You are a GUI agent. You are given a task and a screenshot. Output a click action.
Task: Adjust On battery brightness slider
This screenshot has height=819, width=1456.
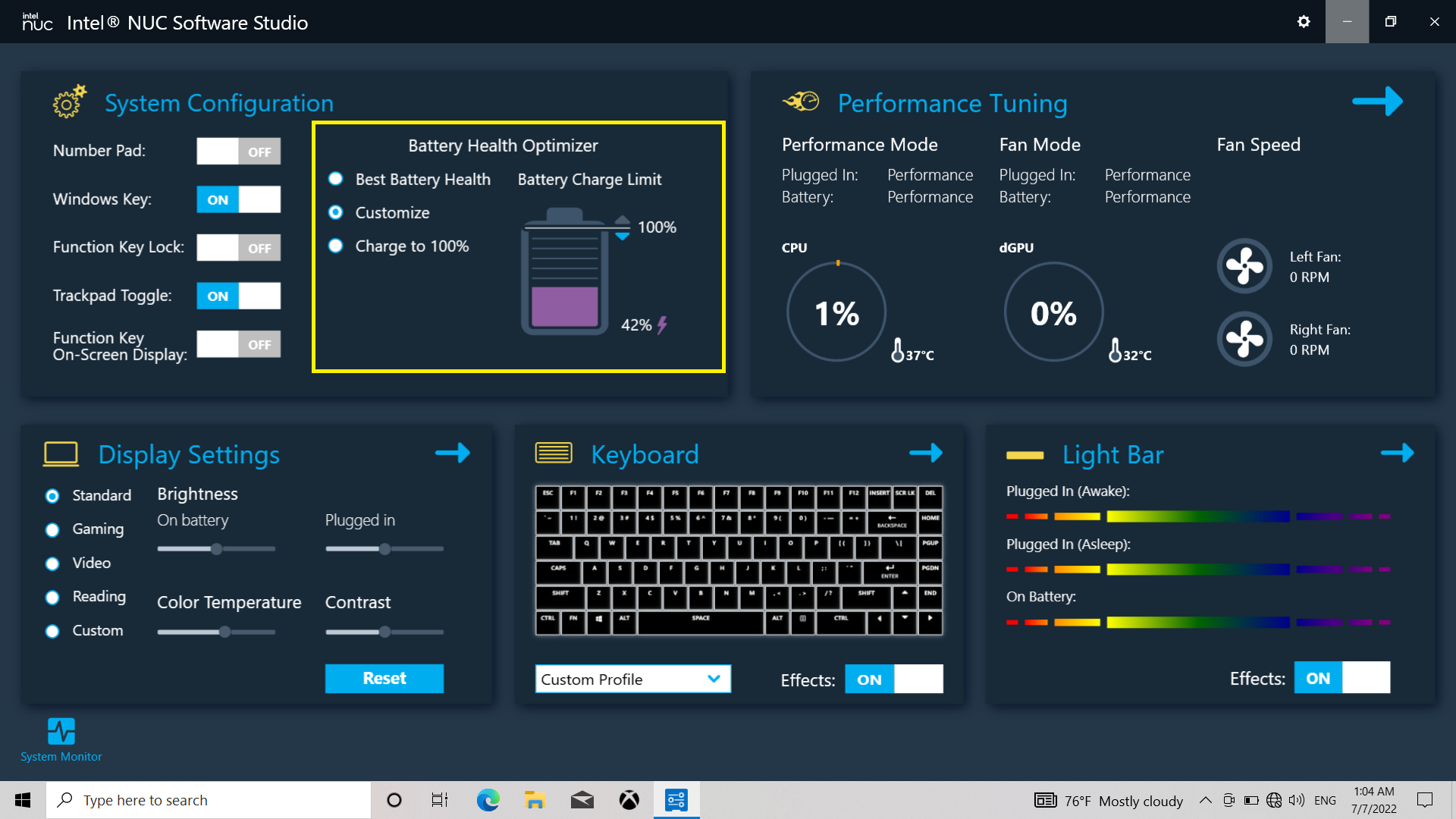pos(216,548)
